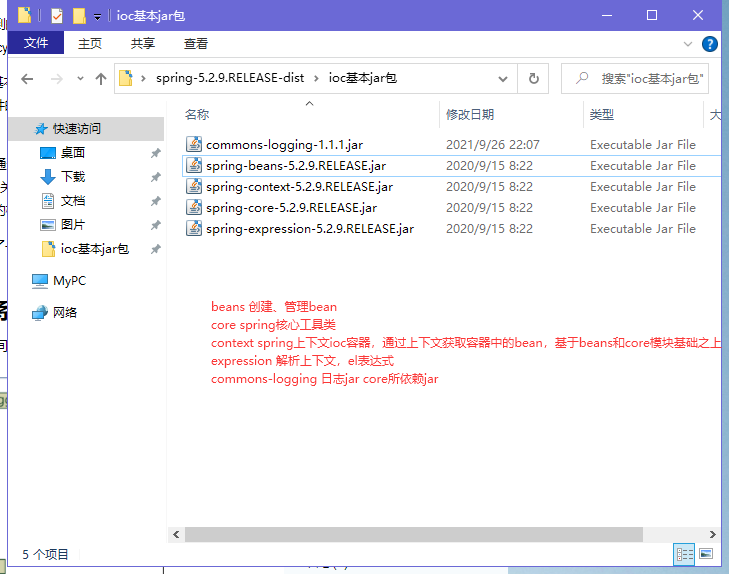Click the jar icon of spring-beans-5.2.9.RELEASE.jar

pyautogui.click(x=194, y=165)
